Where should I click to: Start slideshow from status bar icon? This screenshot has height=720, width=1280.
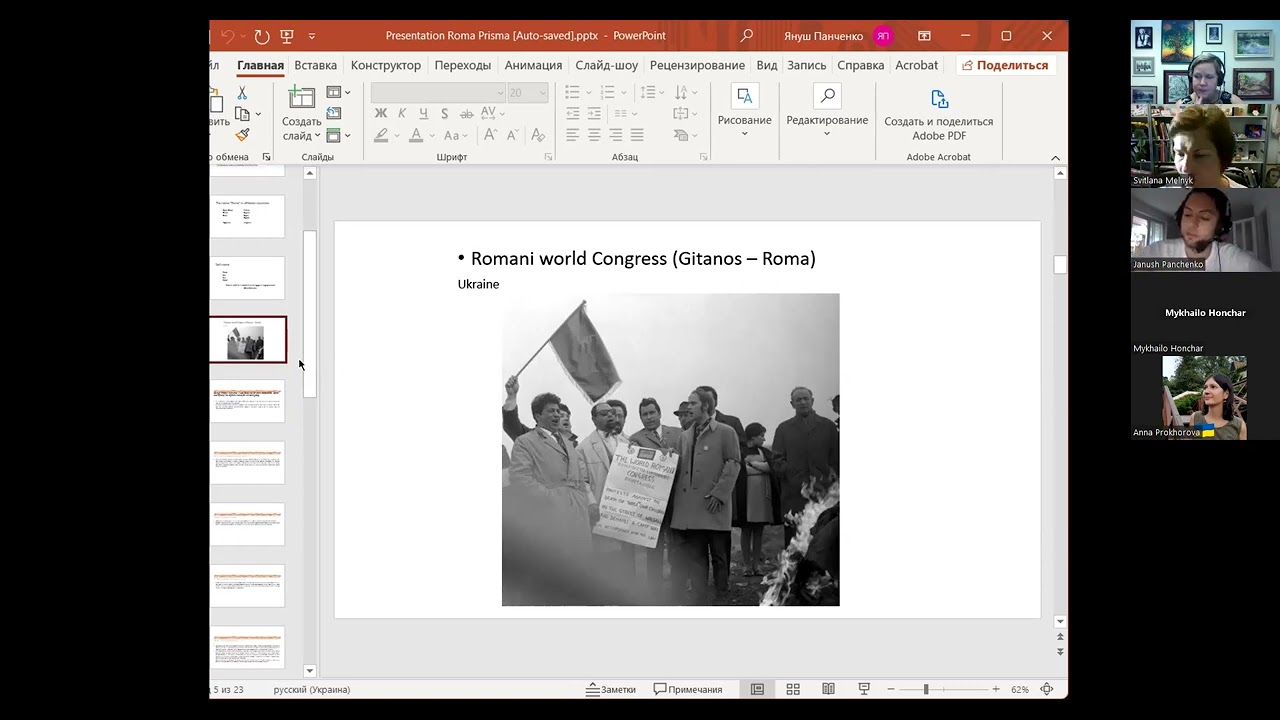coord(864,689)
